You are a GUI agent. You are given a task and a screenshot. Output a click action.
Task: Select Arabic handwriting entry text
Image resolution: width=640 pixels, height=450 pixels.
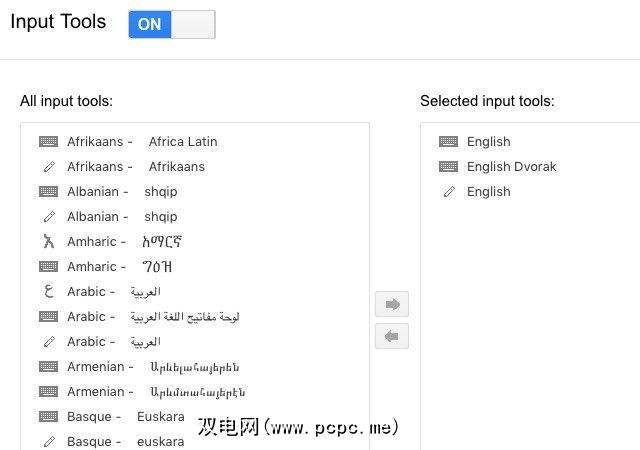point(114,341)
